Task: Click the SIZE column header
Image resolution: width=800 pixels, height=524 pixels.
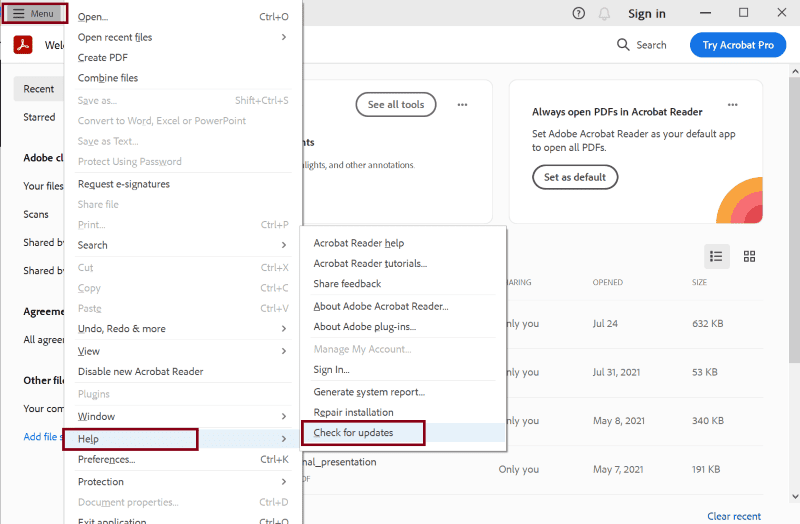Action: point(699,282)
